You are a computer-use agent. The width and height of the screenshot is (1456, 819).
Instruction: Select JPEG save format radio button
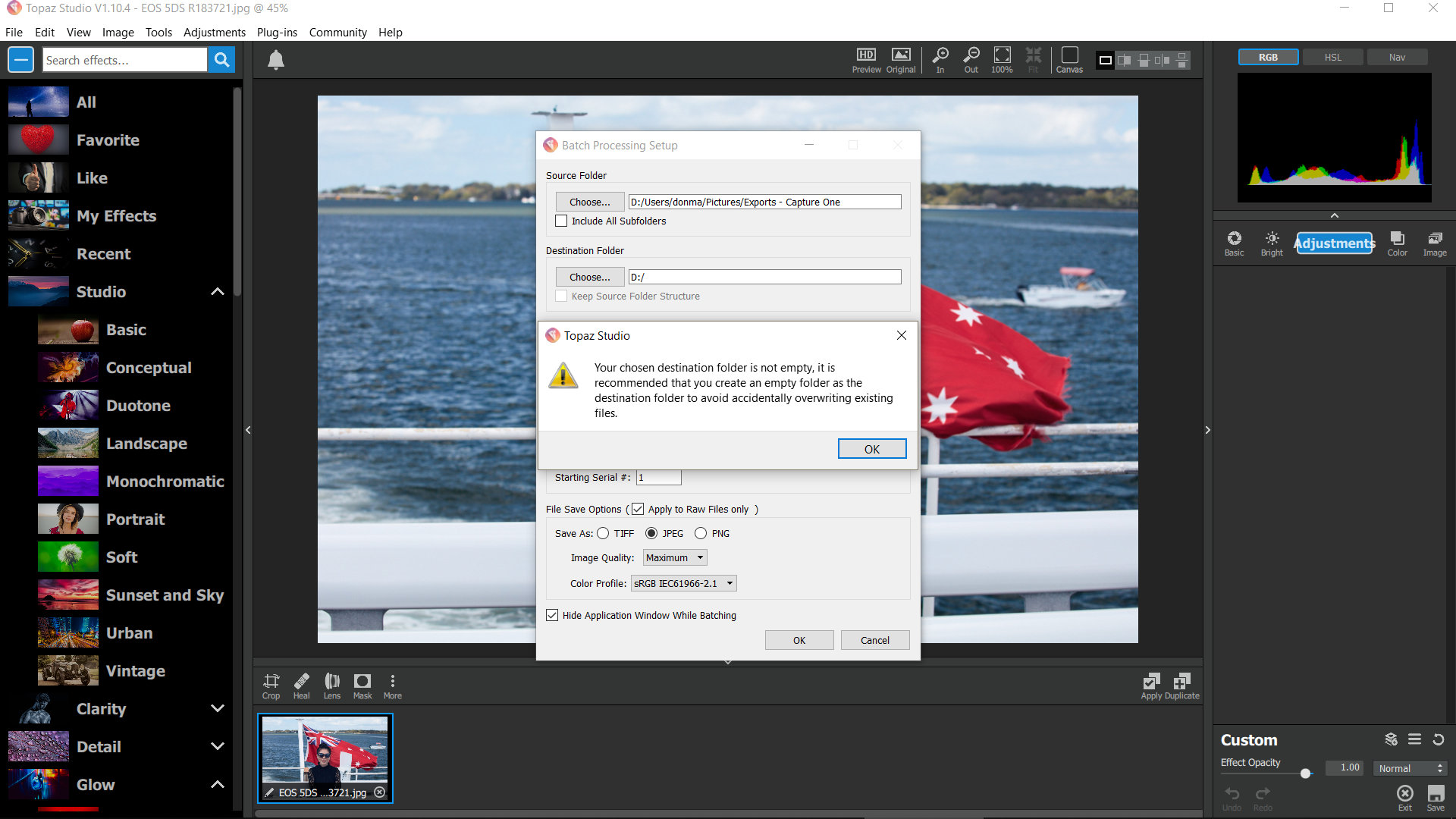click(651, 533)
